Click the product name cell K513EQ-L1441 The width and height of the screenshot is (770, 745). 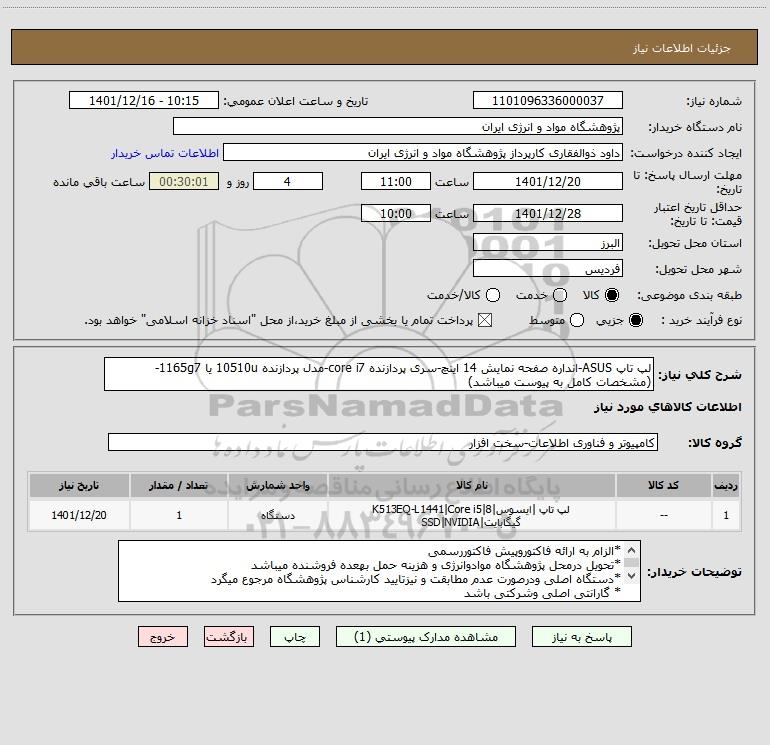tap(471, 516)
